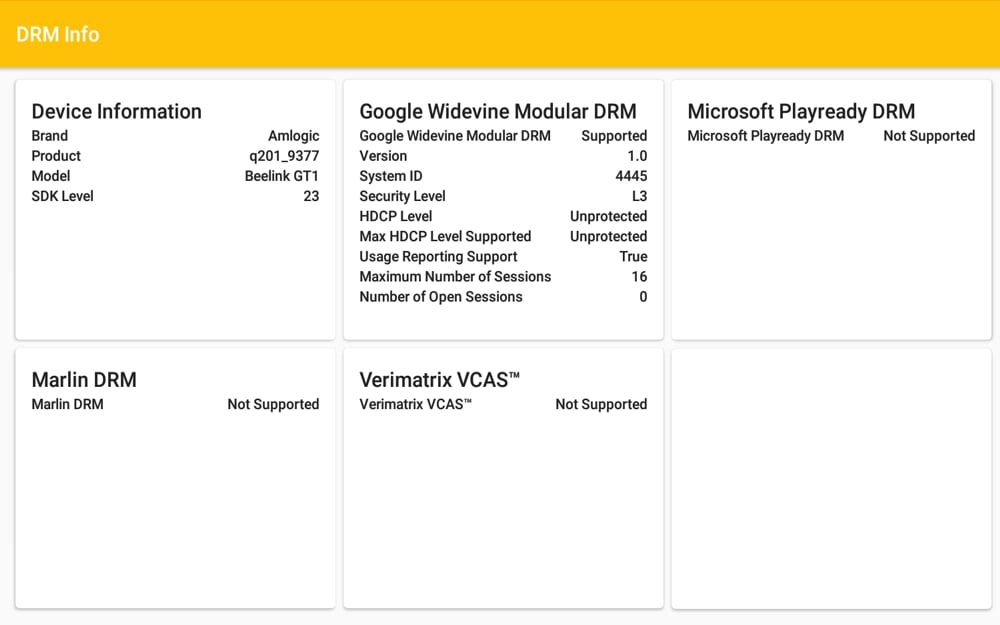Click the DRM Info app title
This screenshot has width=1000, height=625.
click(x=58, y=34)
